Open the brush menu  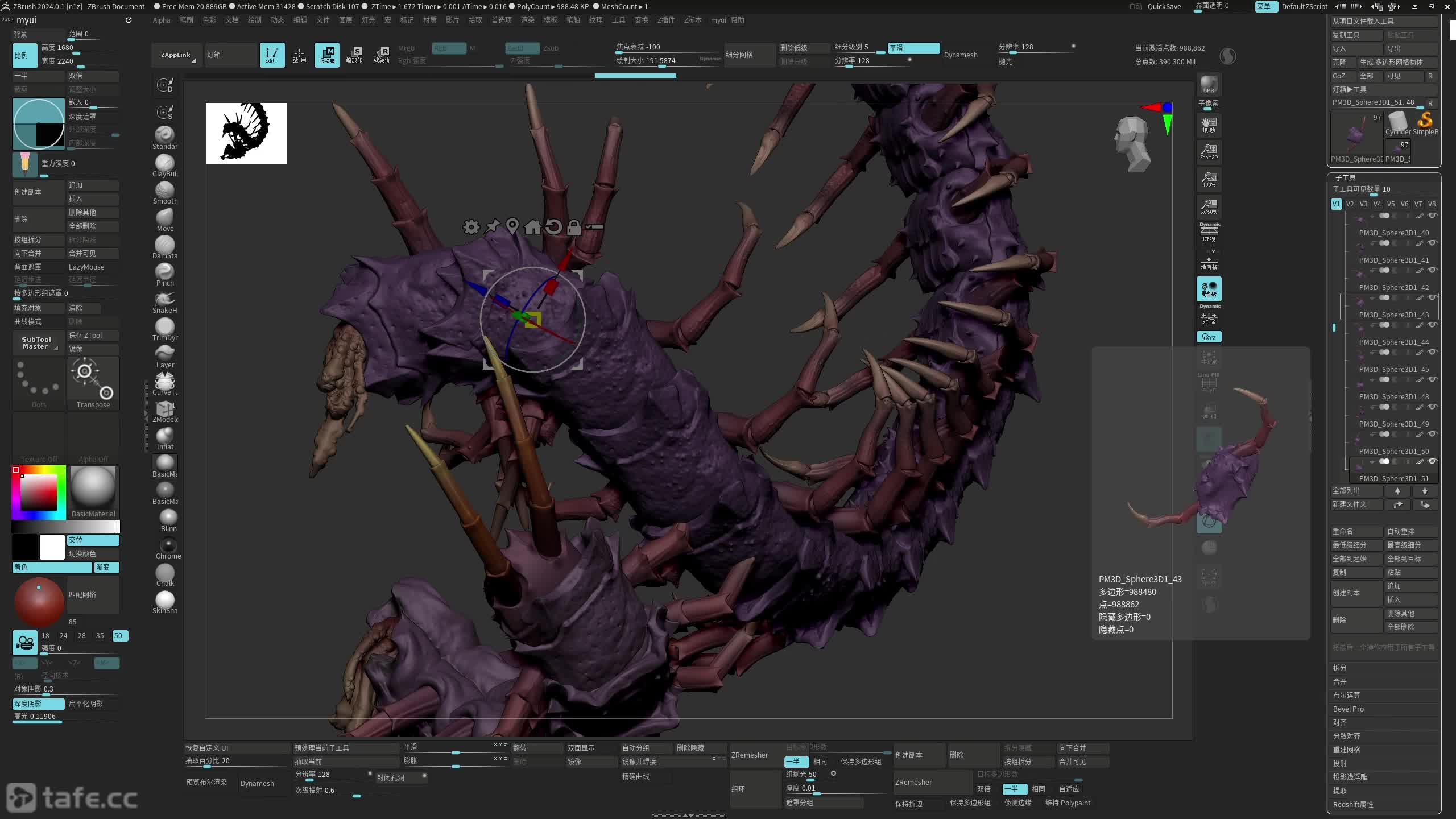point(186,20)
